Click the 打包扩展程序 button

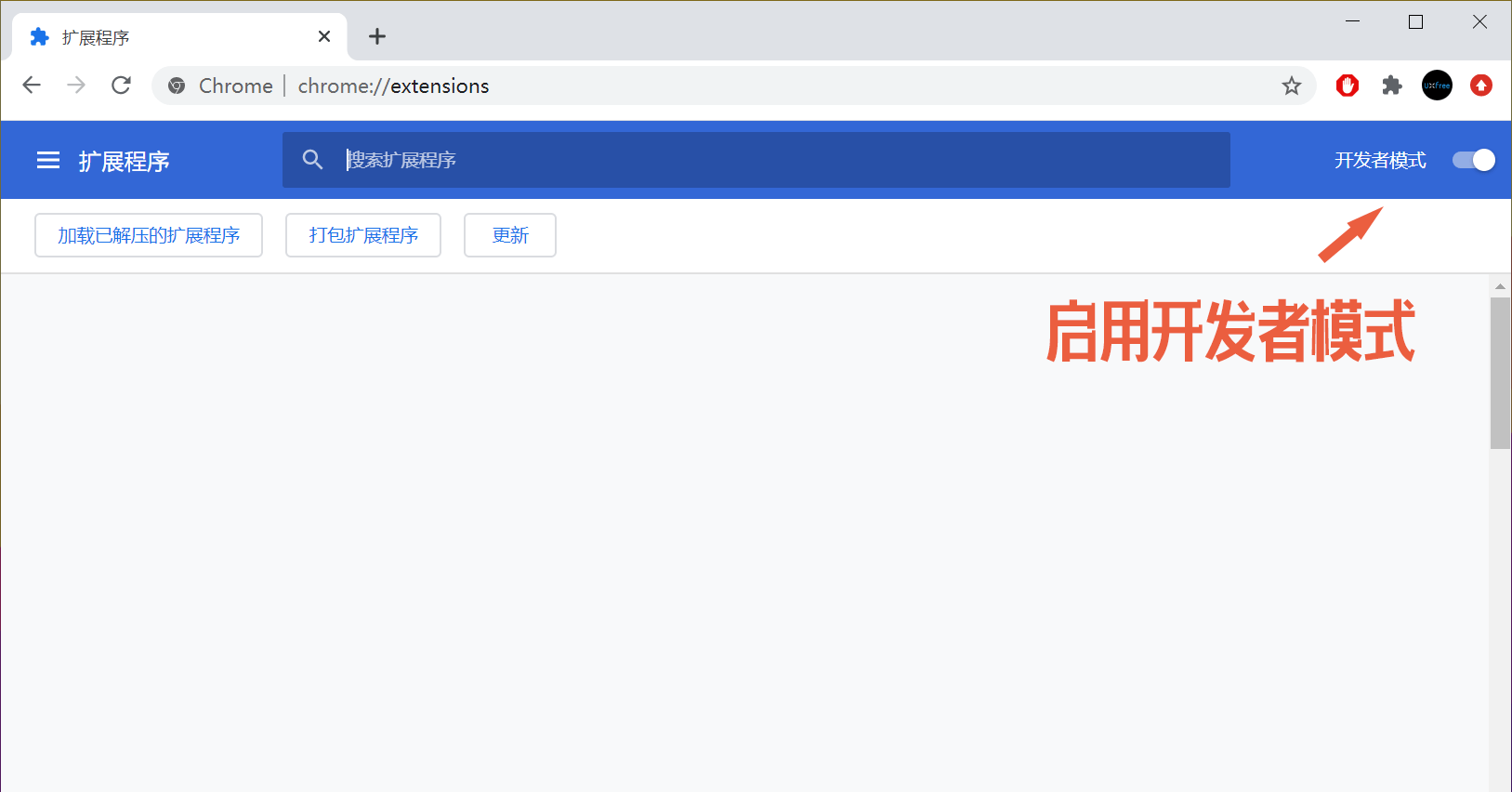click(x=363, y=235)
